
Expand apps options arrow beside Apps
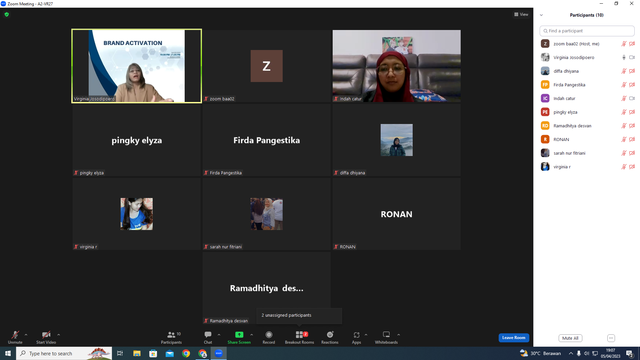(366, 335)
